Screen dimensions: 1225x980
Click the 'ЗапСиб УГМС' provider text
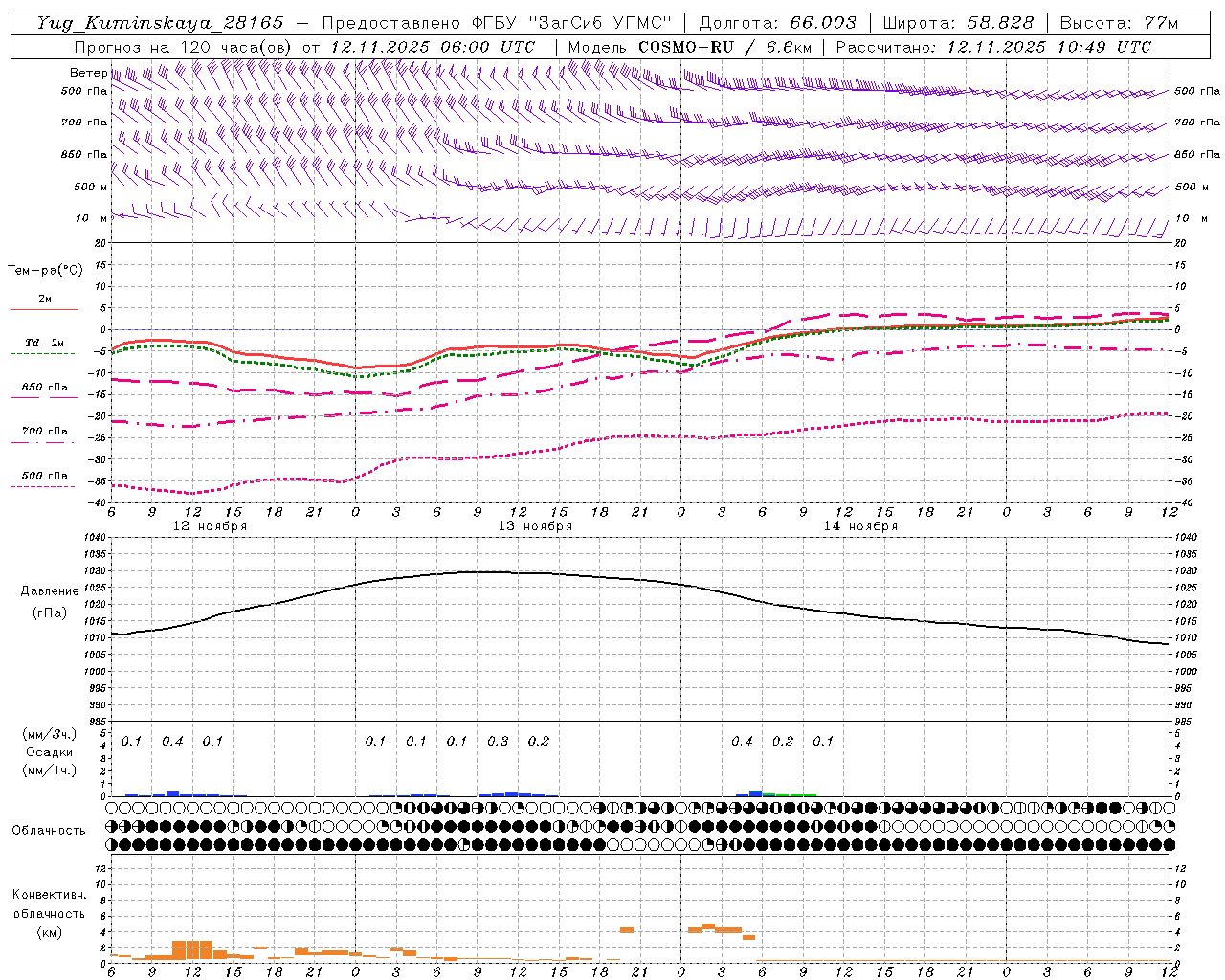click(x=600, y=23)
